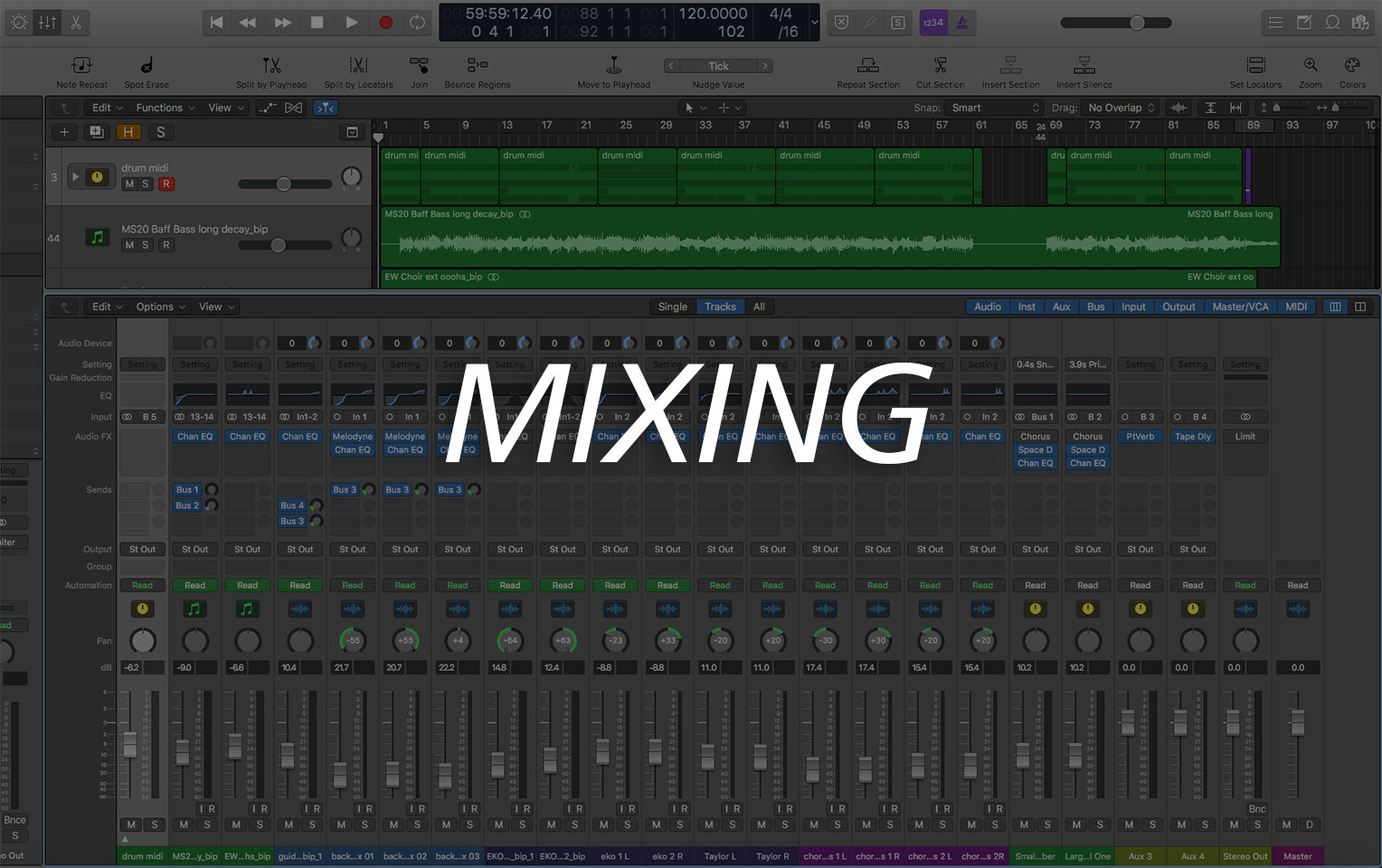Click the Master/VCA filter button
The width and height of the screenshot is (1382, 868).
(x=1240, y=307)
